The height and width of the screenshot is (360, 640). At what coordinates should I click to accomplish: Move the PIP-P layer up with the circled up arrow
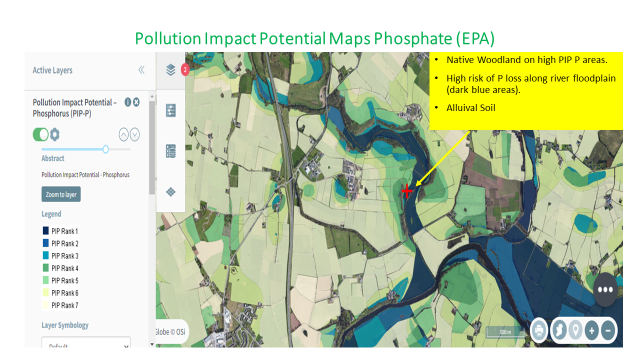click(x=124, y=134)
